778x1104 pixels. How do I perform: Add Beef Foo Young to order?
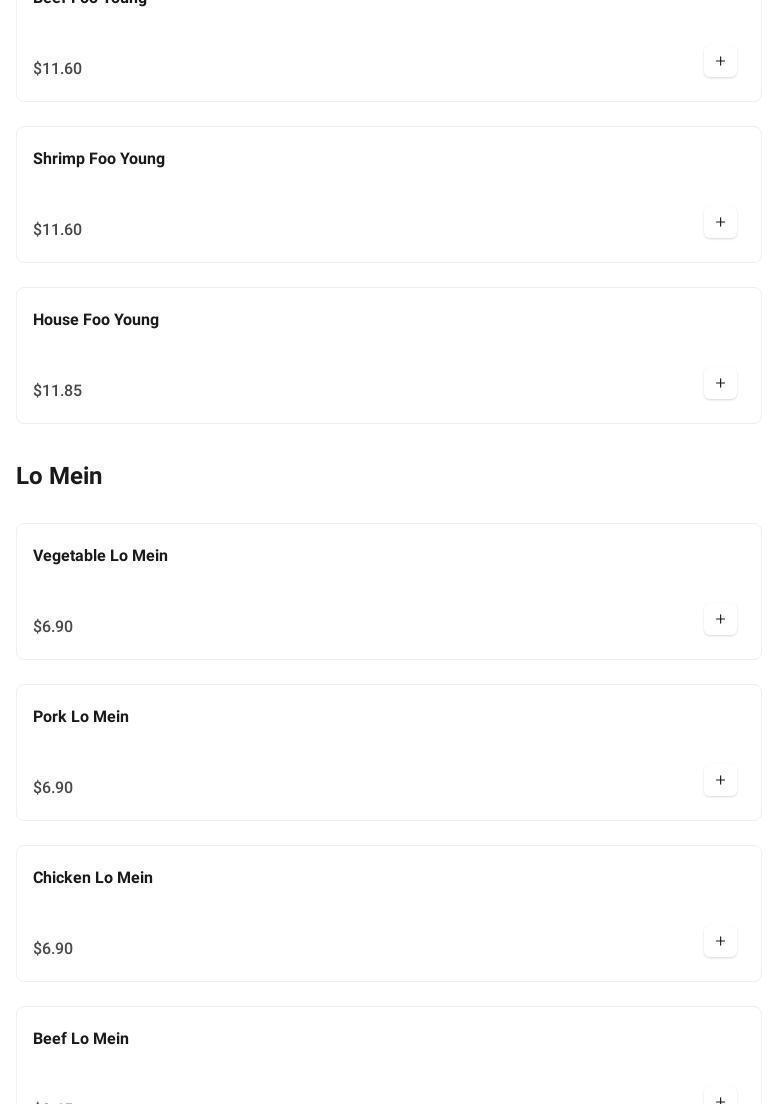click(x=720, y=62)
